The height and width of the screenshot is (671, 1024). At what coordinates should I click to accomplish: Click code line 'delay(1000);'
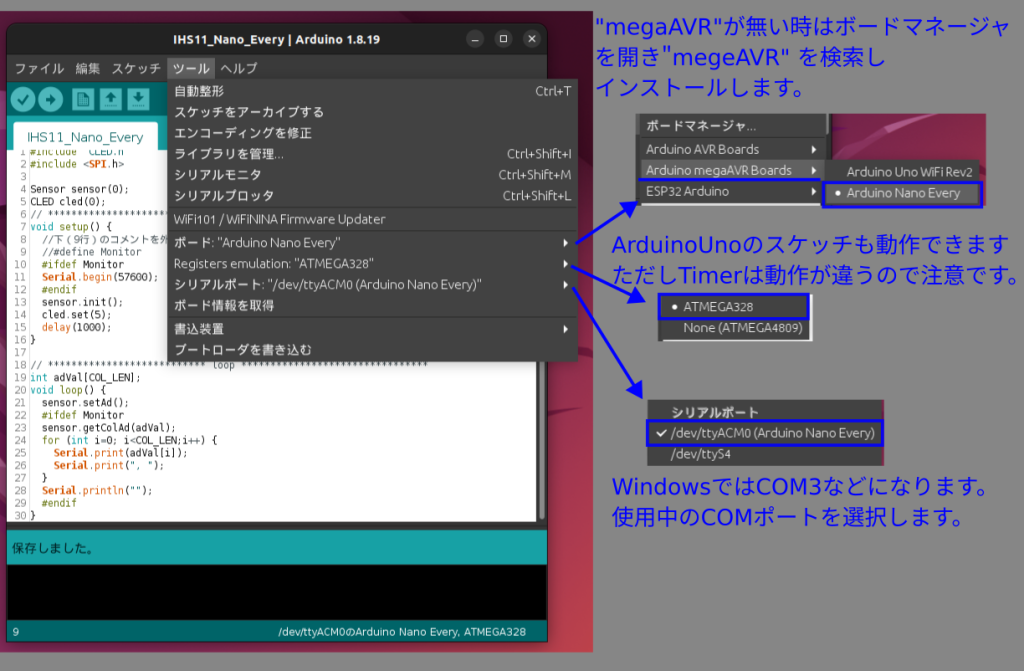tap(76, 327)
